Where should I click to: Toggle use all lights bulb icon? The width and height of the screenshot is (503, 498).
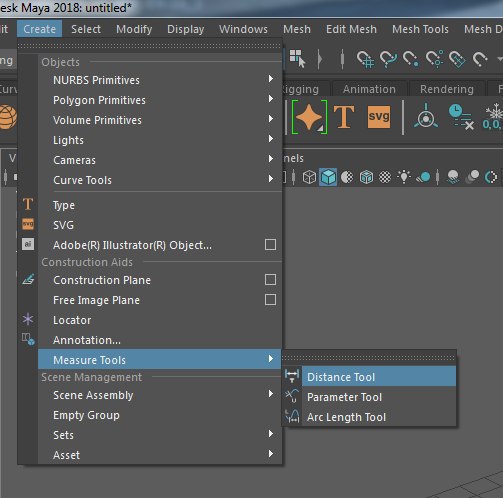[x=404, y=177]
